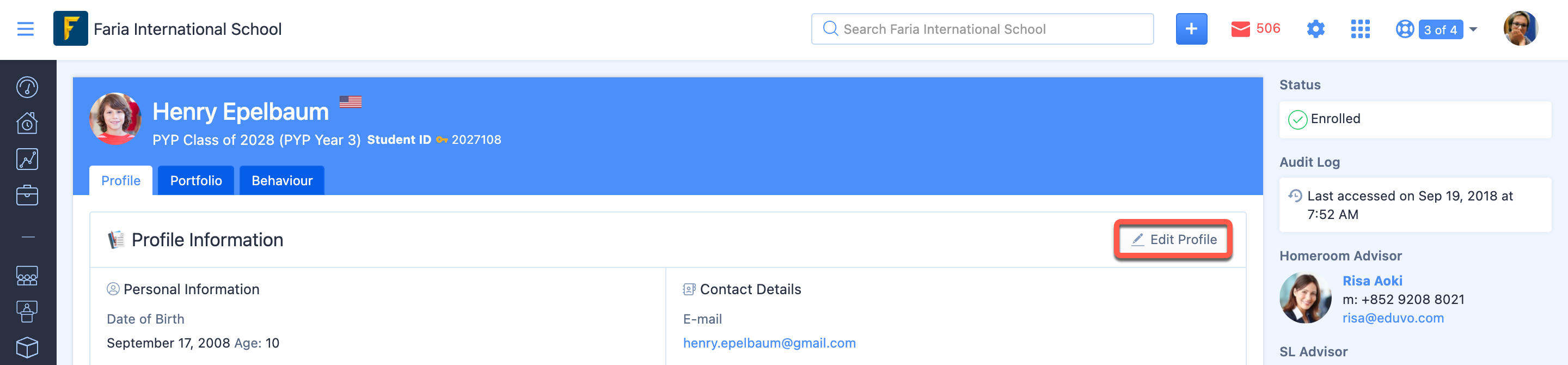Expand the 3 of 4 dropdown arrow
Viewport: 1568px width, 365px height.
1473,29
